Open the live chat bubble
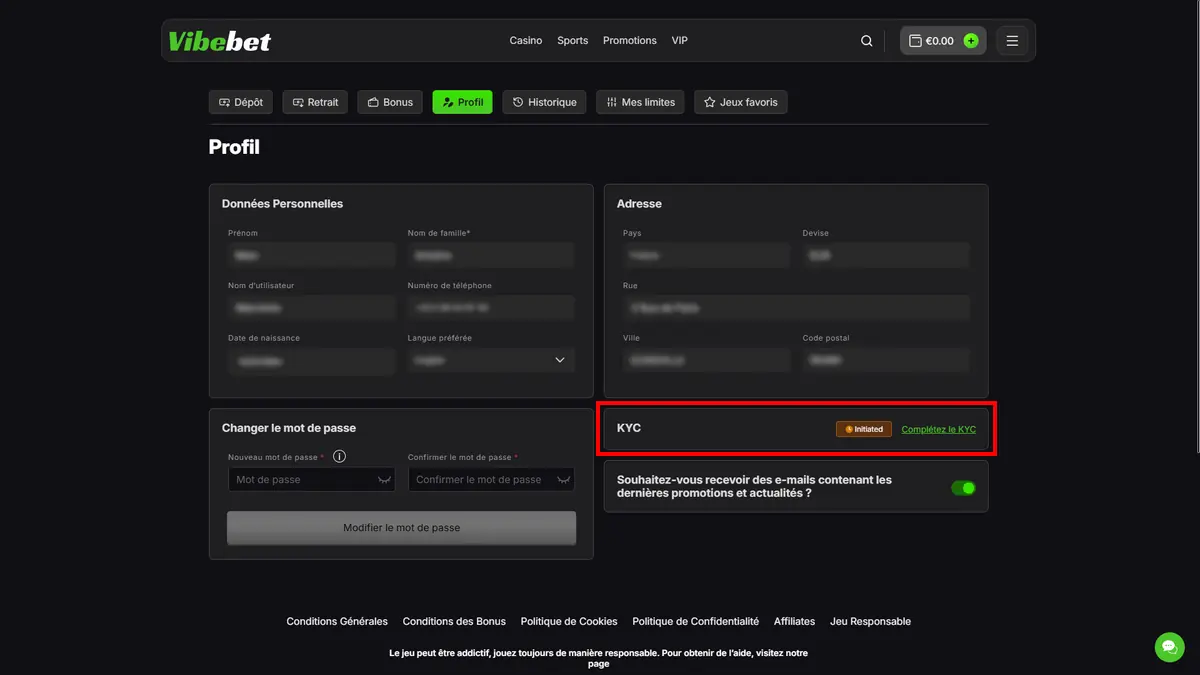Screen dimensions: 1200x675 (1169, 646)
